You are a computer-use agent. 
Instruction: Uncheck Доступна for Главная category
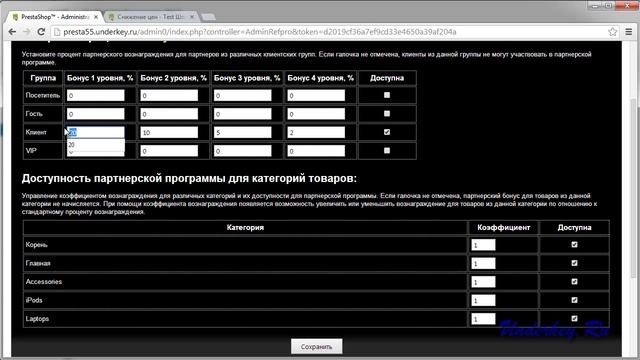[x=574, y=263]
